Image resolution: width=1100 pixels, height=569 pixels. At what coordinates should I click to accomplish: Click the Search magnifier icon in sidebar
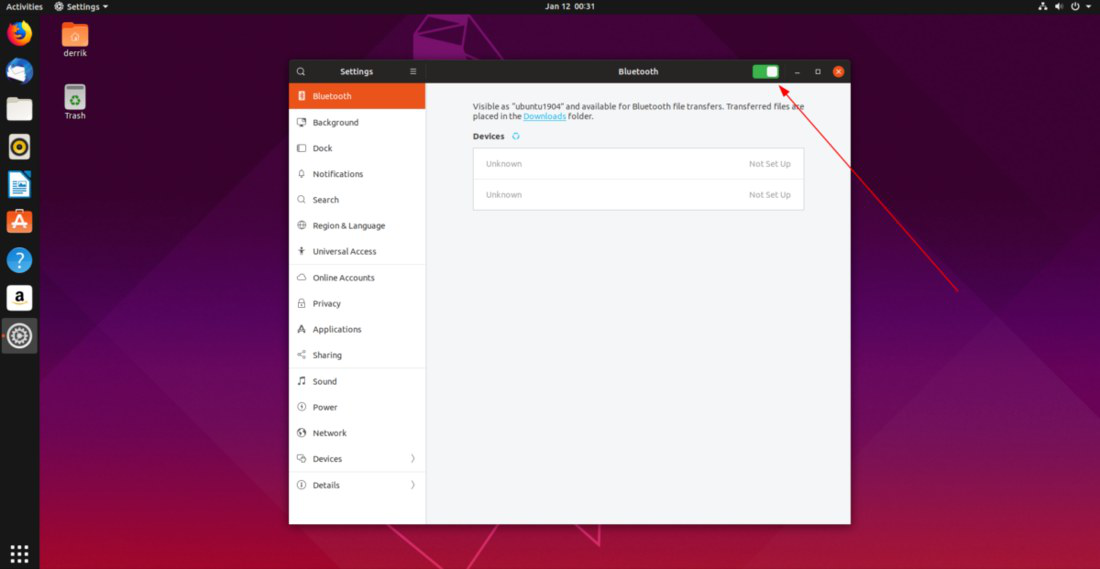[x=302, y=200]
